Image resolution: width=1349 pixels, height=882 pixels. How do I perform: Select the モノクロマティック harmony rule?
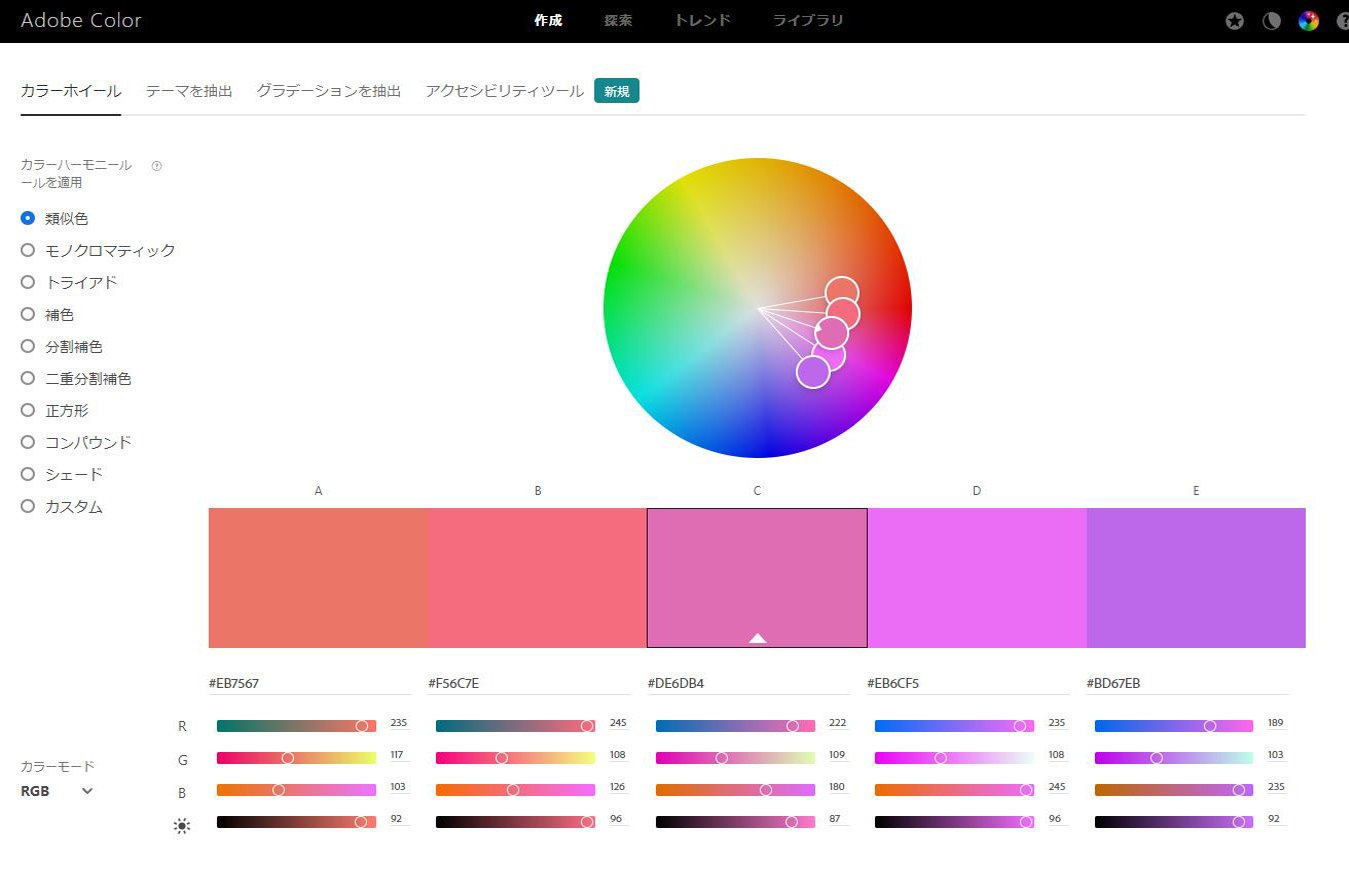coord(28,250)
